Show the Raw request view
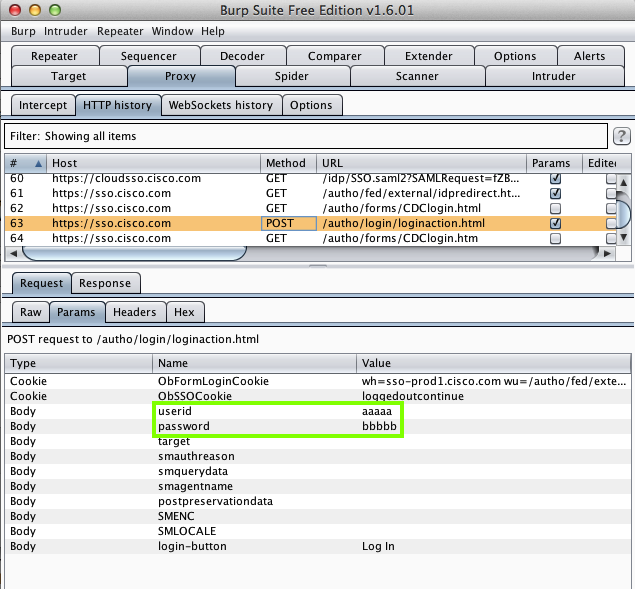Image resolution: width=635 pixels, height=589 pixels. pyautogui.click(x=31, y=312)
